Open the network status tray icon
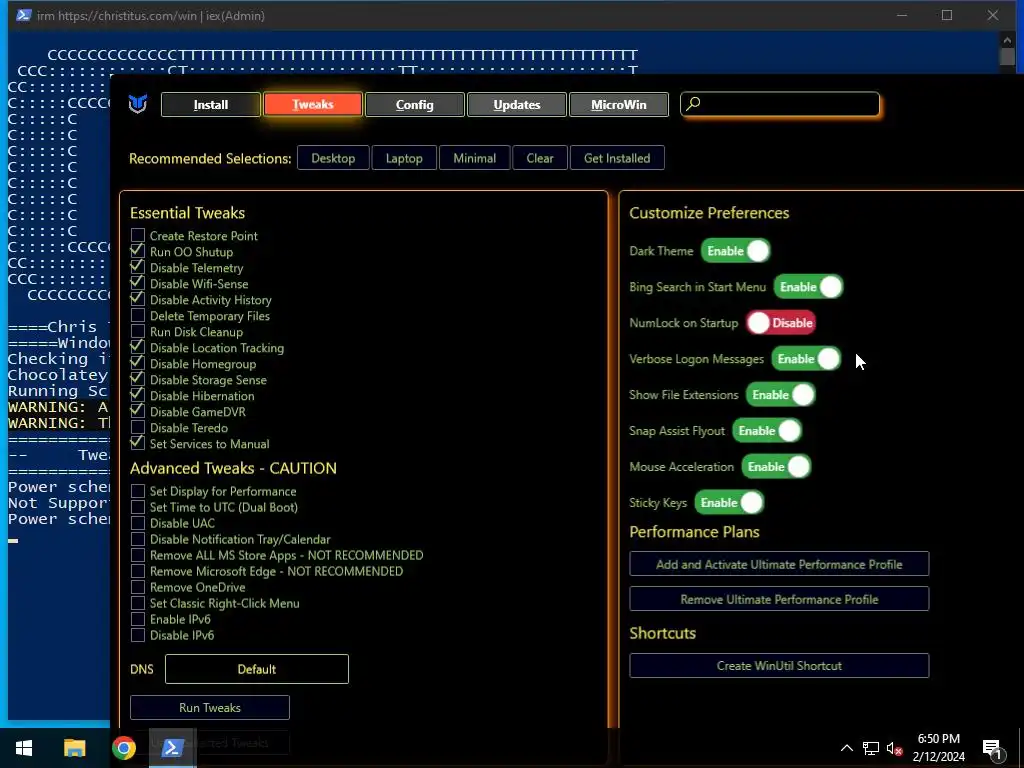The image size is (1024, 768). point(871,748)
